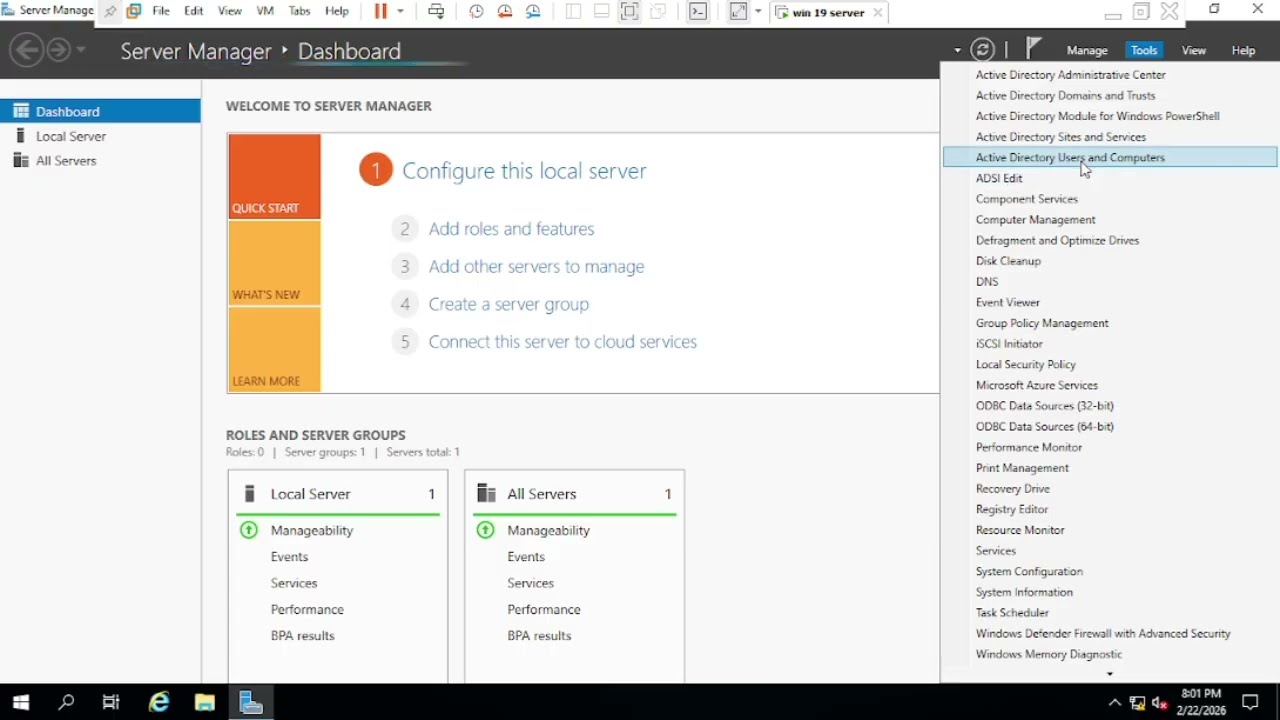Click the VMware library icon beside the pin
The width and height of the screenshot is (1280, 720).
133,11
